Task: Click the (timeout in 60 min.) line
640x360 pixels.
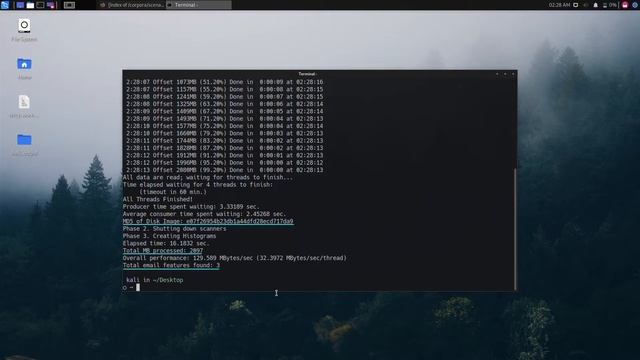Action: pyautogui.click(x=173, y=192)
